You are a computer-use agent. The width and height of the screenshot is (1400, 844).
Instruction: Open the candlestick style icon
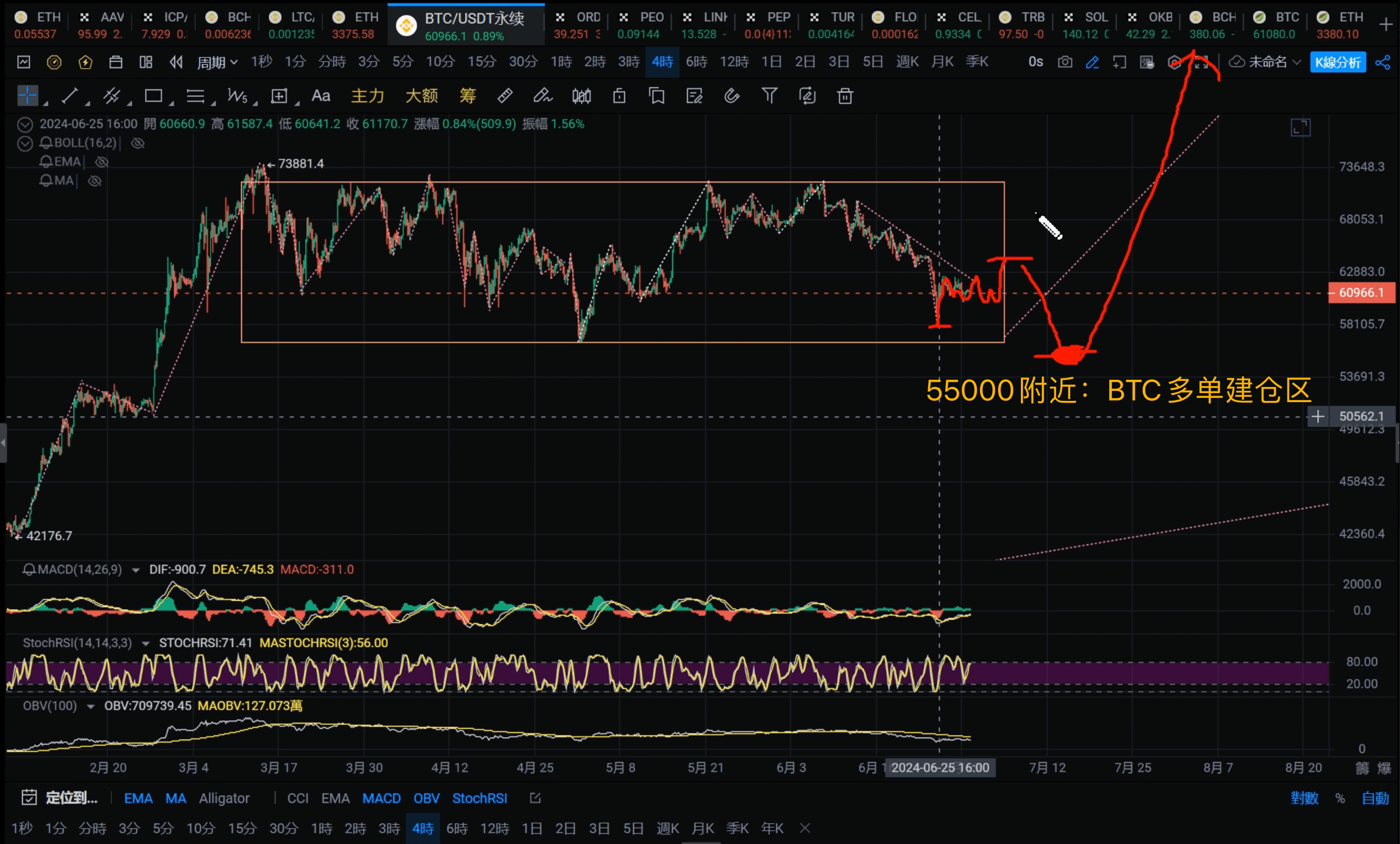[x=581, y=95]
